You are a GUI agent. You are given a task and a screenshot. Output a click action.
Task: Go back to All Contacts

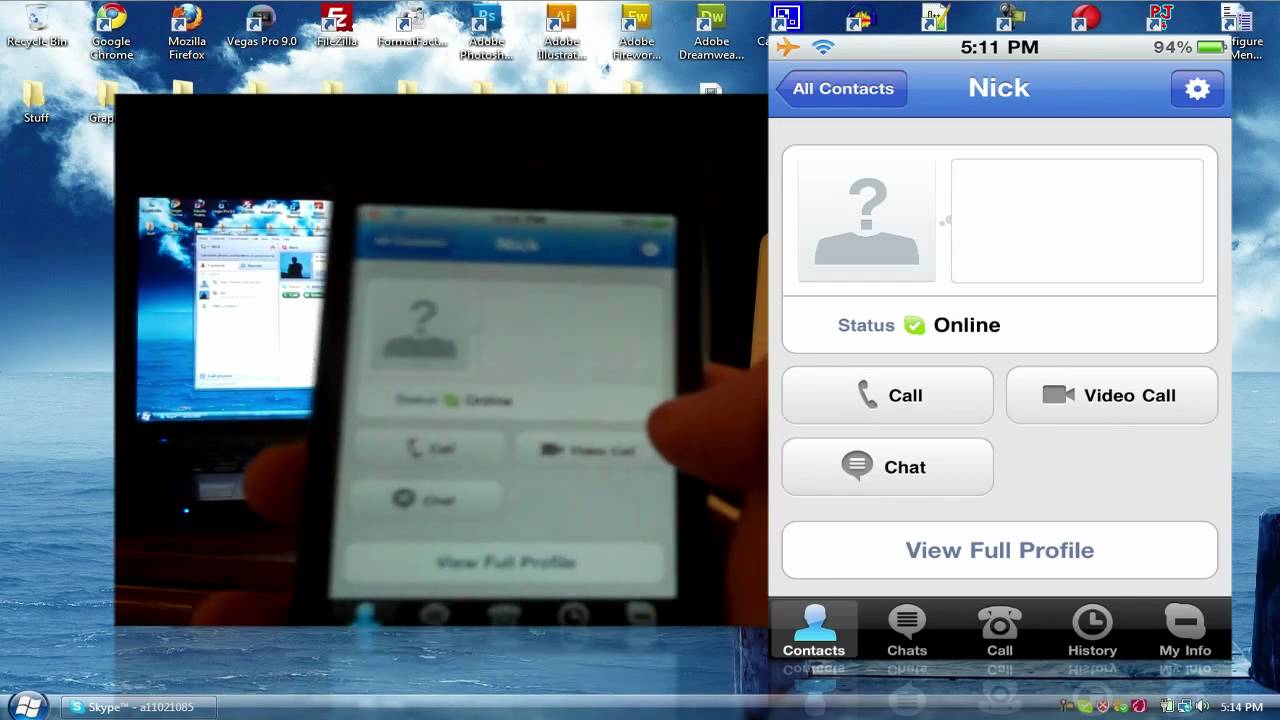[x=841, y=89]
